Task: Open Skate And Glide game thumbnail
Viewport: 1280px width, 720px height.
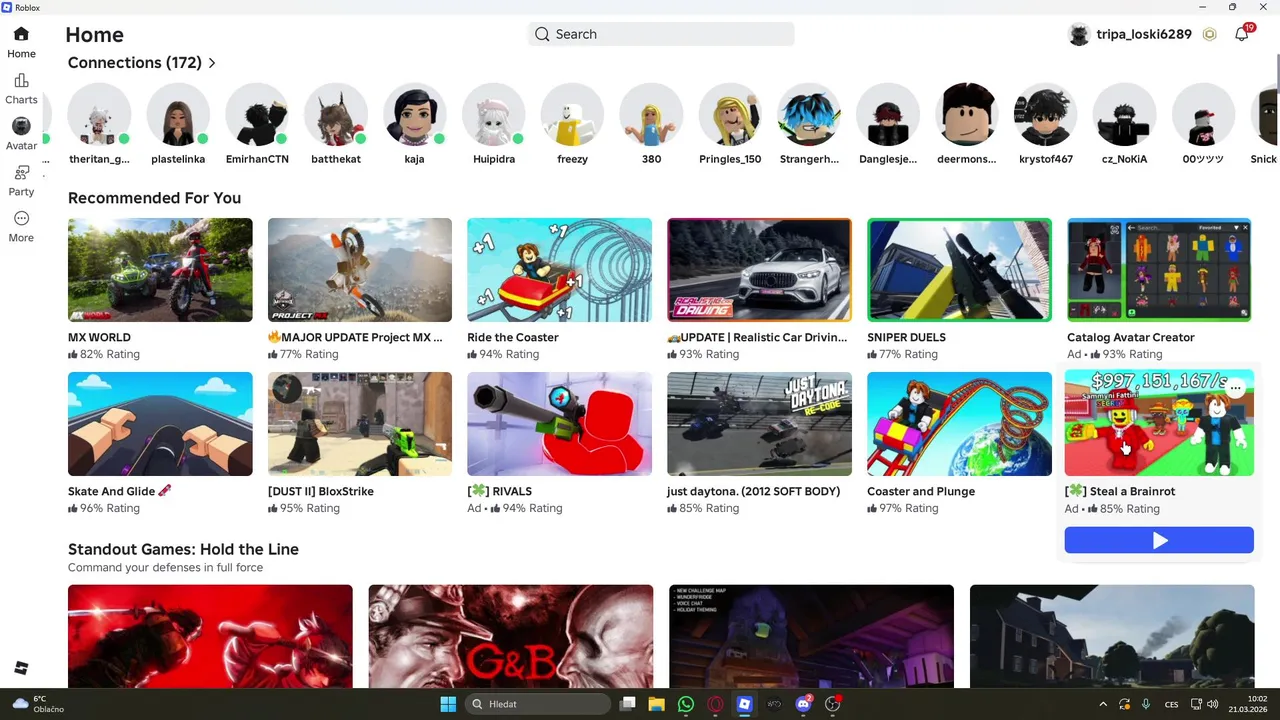Action: tap(160, 424)
